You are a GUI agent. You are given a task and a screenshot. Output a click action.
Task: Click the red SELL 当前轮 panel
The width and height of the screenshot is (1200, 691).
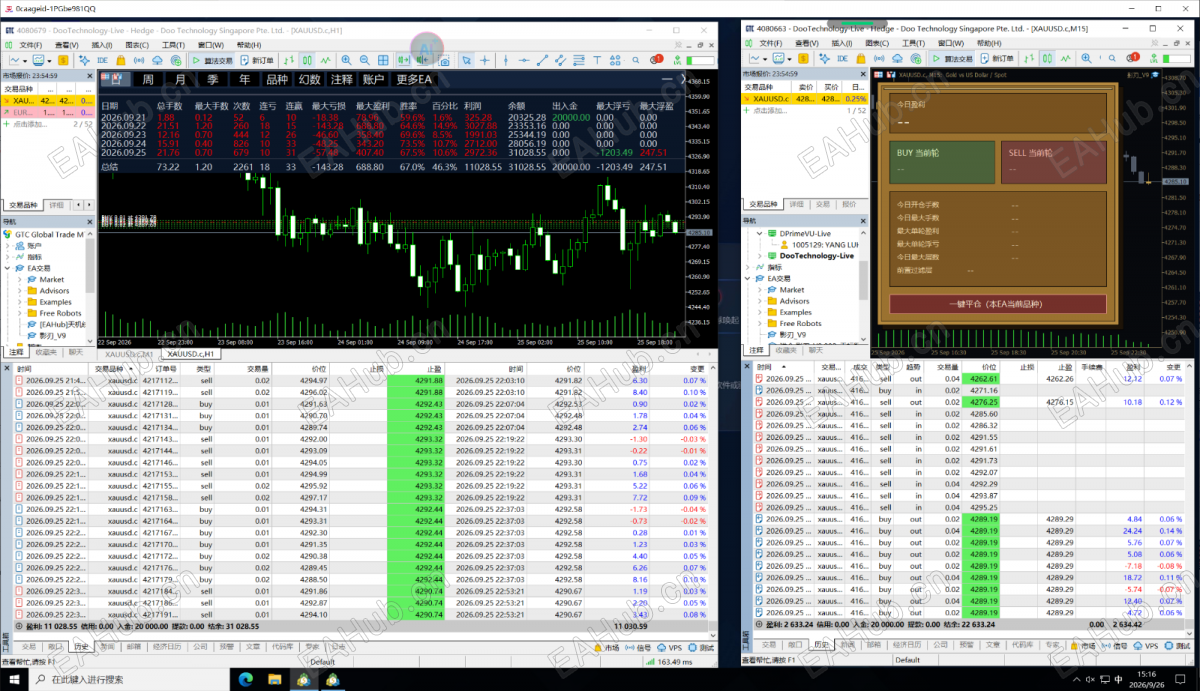(x=1052, y=160)
